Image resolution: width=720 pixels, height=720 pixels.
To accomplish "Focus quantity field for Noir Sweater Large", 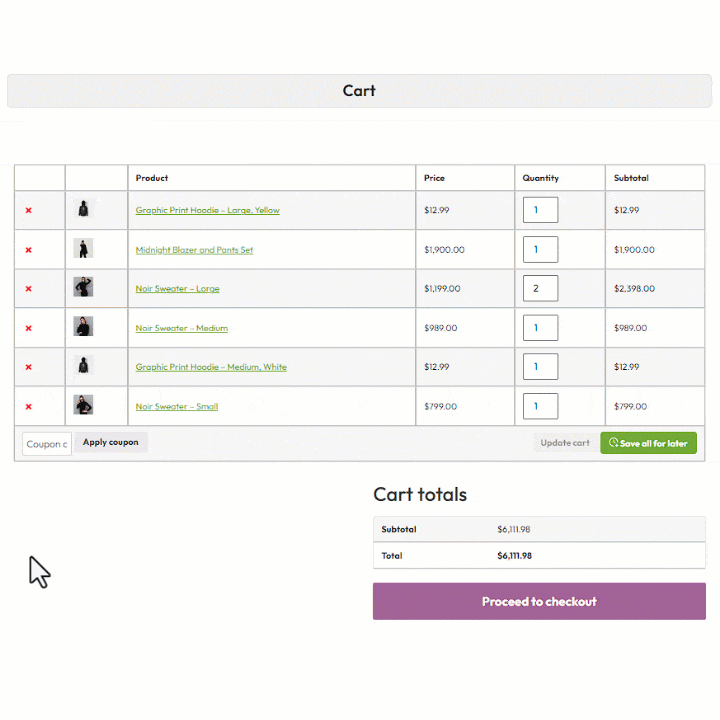I will pyautogui.click(x=540, y=289).
